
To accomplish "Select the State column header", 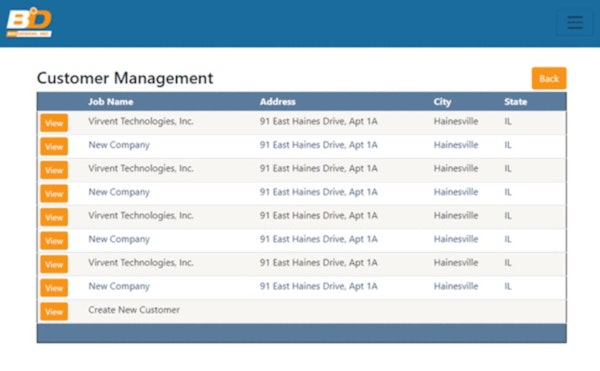I will pyautogui.click(x=515, y=102).
